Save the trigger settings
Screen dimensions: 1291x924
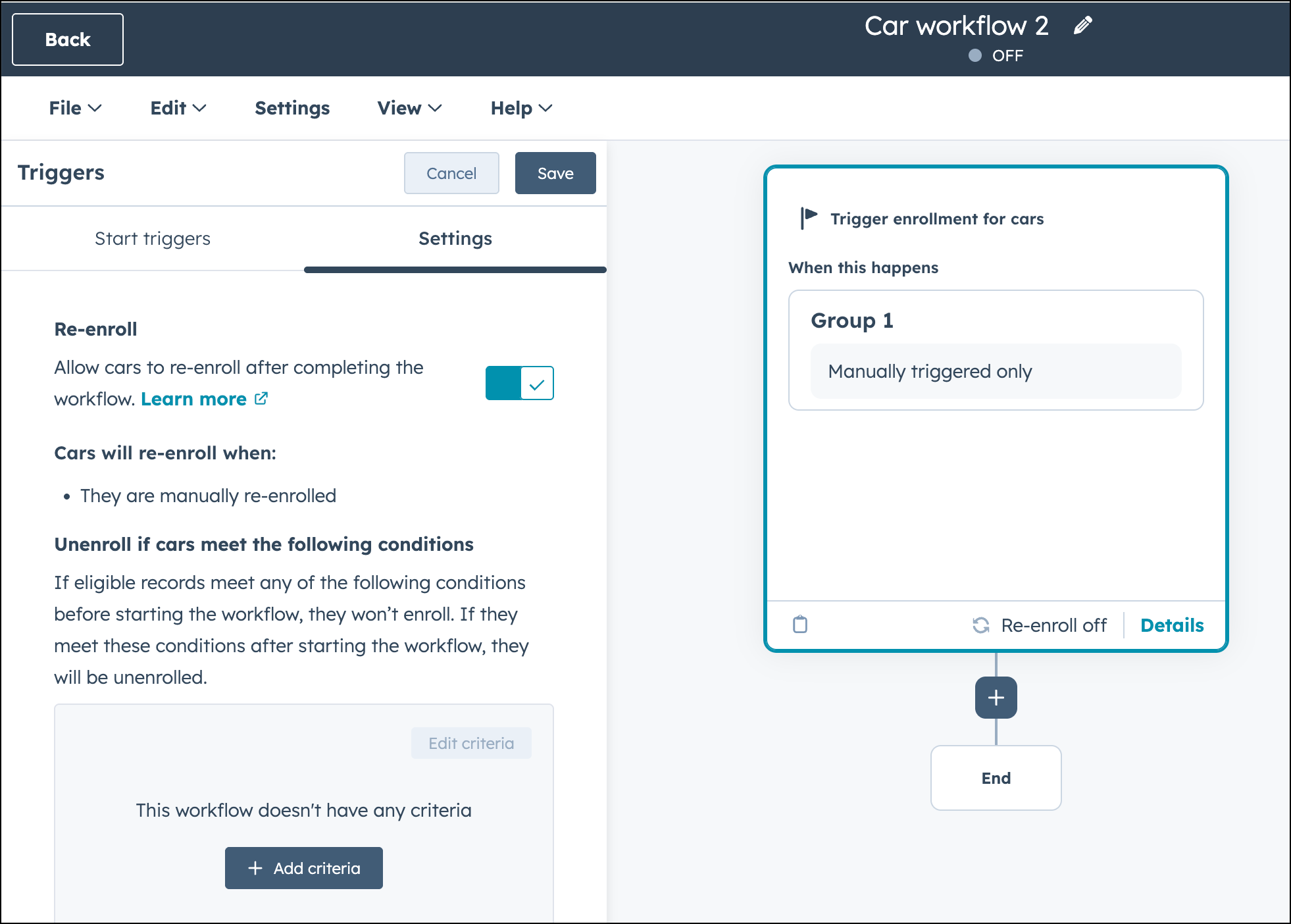(x=555, y=173)
